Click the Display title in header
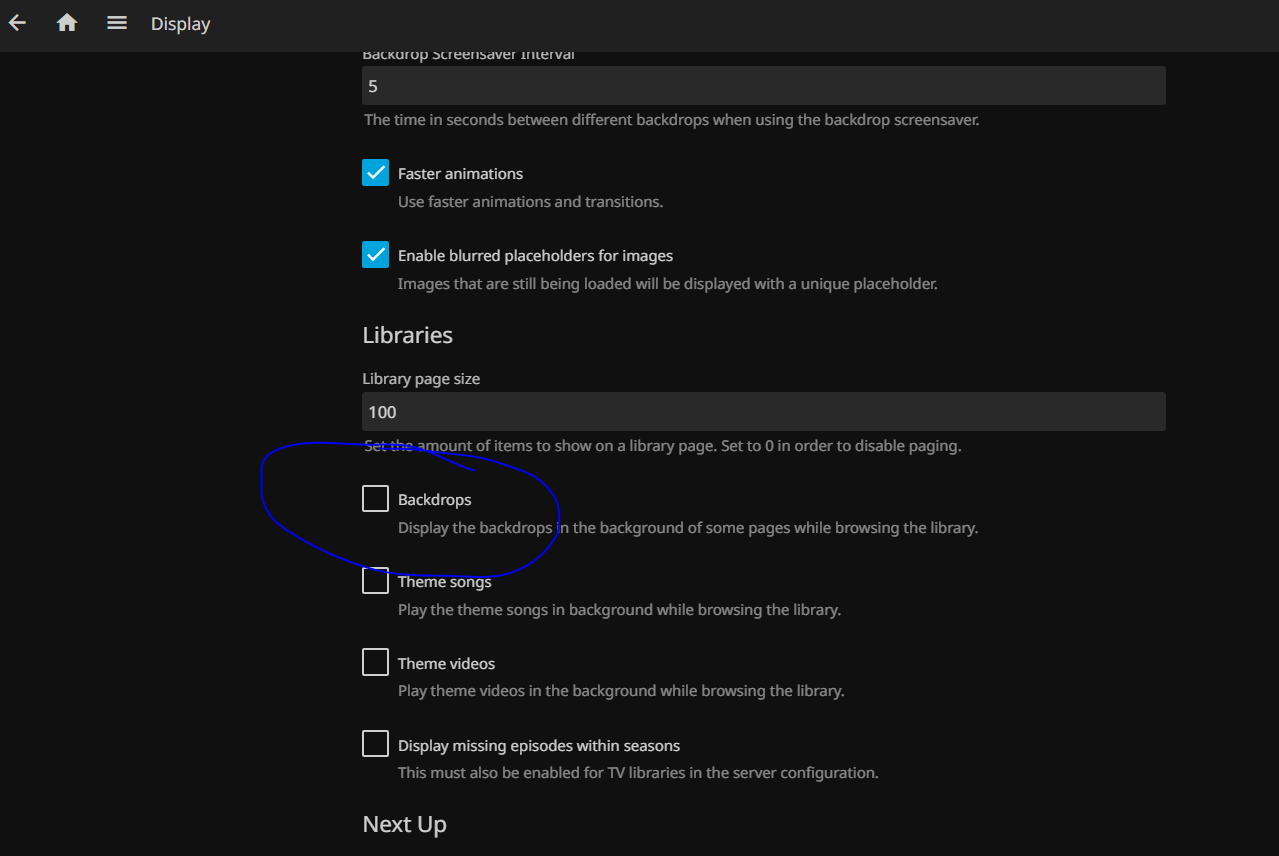This screenshot has width=1279, height=856. click(x=180, y=24)
